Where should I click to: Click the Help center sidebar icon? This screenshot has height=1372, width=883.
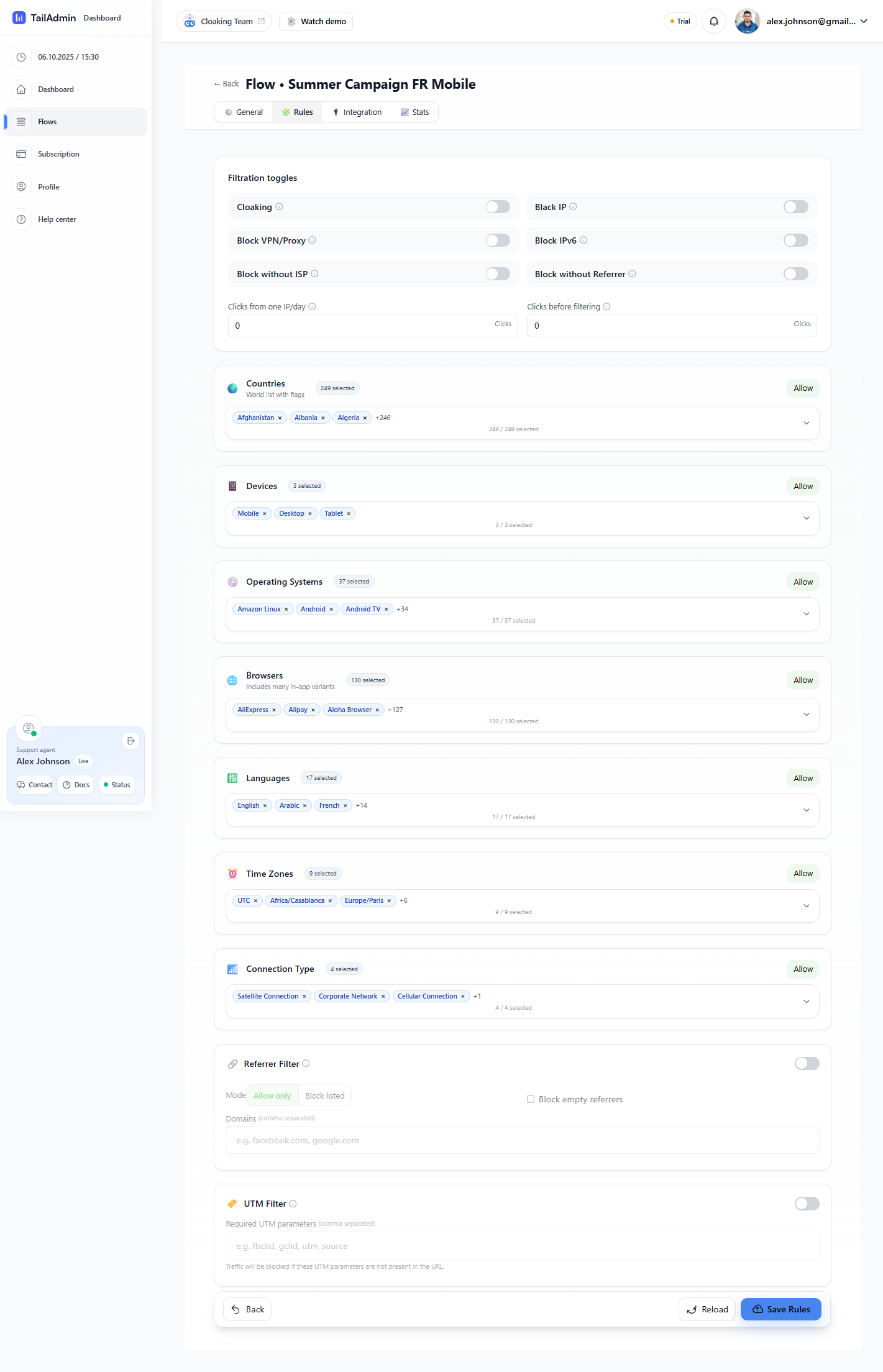click(21, 219)
